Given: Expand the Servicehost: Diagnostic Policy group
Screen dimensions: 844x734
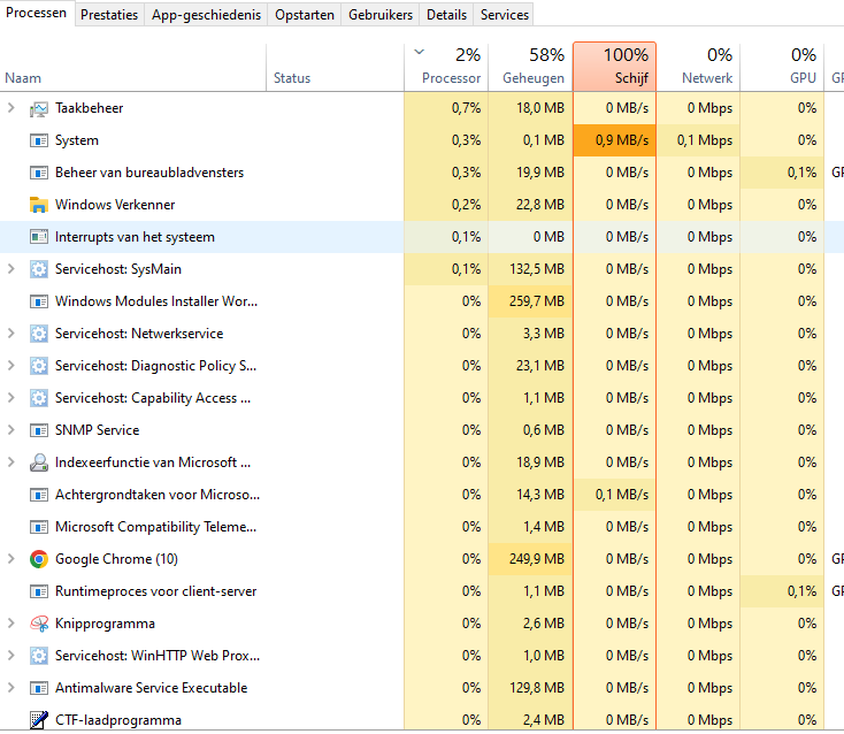Looking at the screenshot, I should pyautogui.click(x=11, y=366).
